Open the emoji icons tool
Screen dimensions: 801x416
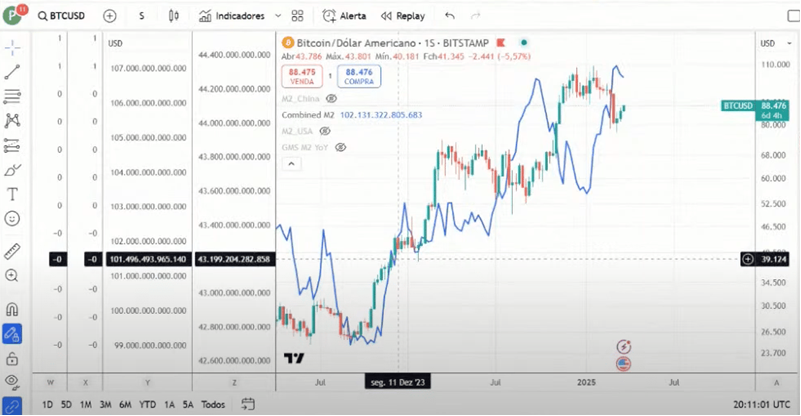pyautogui.click(x=12, y=219)
